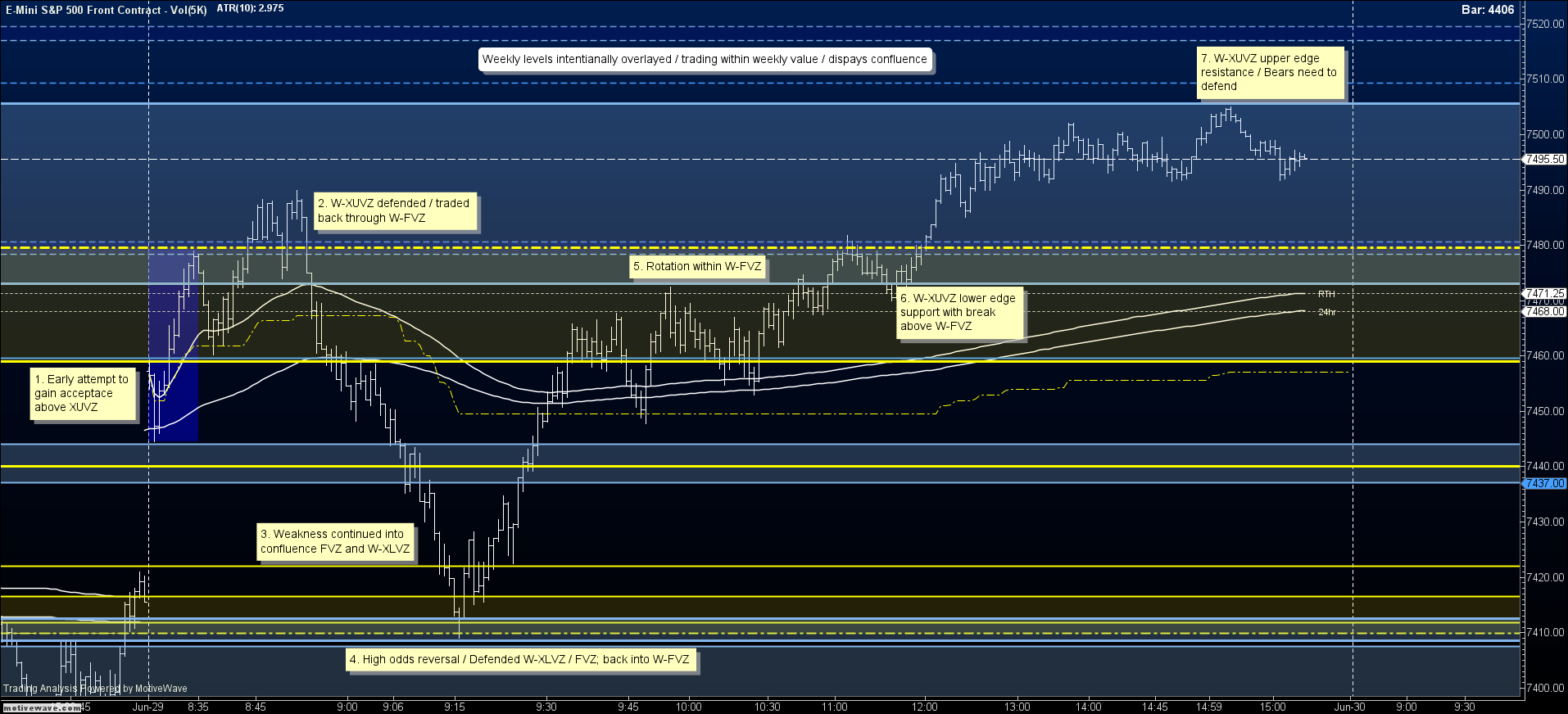Click the 9:06 time axis label
Image resolution: width=1568 pixels, height=714 pixels.
click(x=393, y=707)
